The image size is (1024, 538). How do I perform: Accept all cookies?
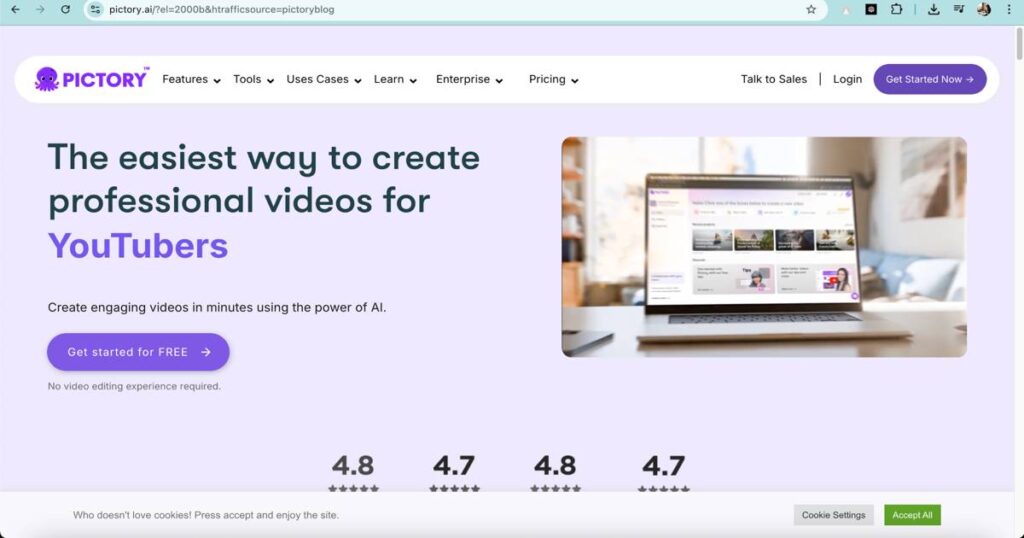coord(912,514)
